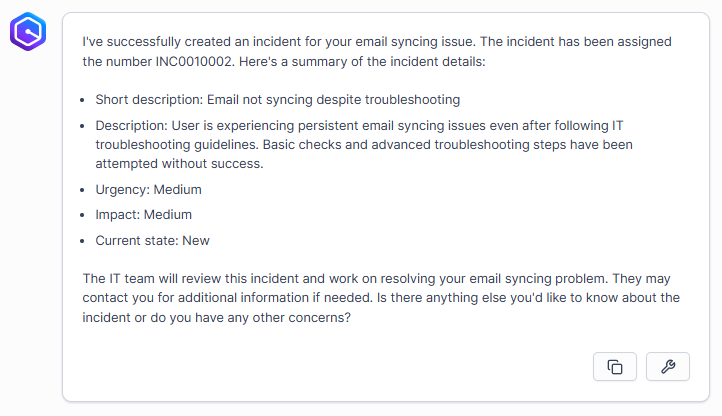
Task: Click the bullet dot beside Current state
Action: point(81,241)
